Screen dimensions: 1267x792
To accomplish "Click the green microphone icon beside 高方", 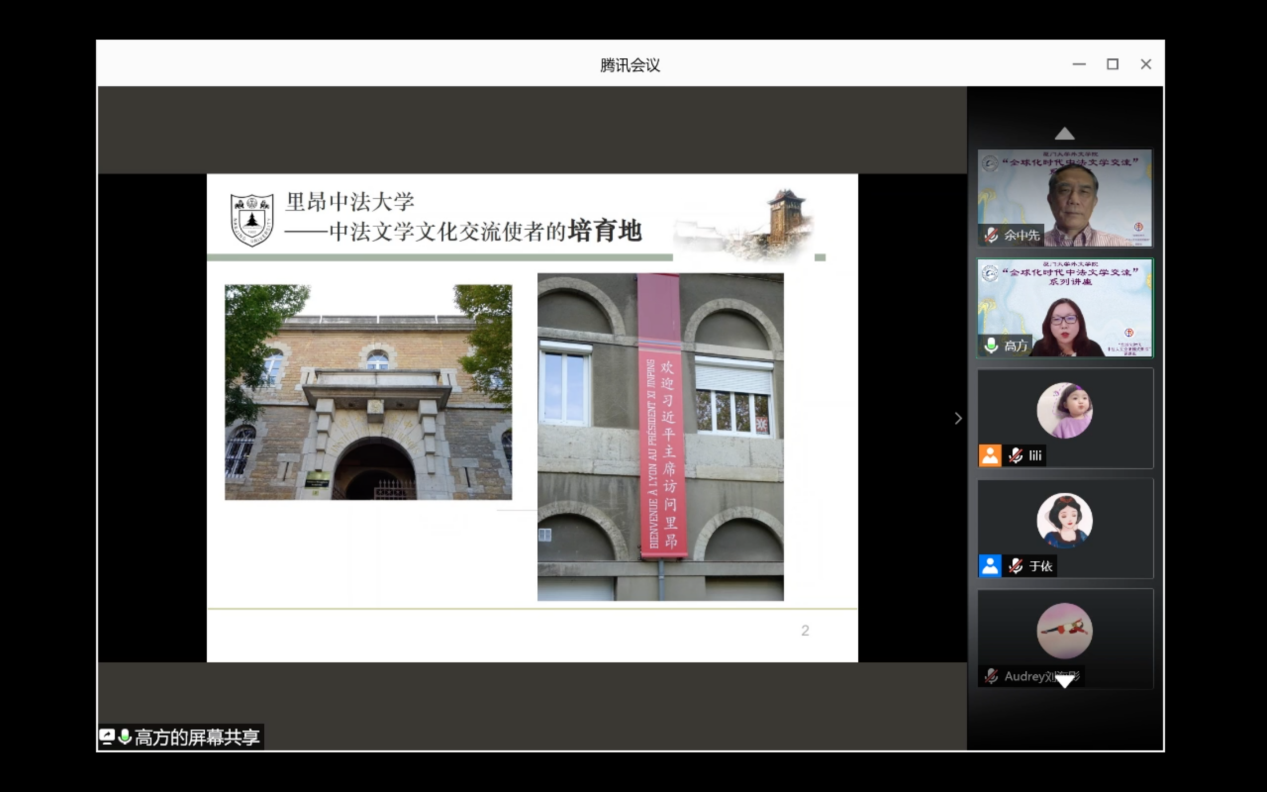I will pos(991,345).
